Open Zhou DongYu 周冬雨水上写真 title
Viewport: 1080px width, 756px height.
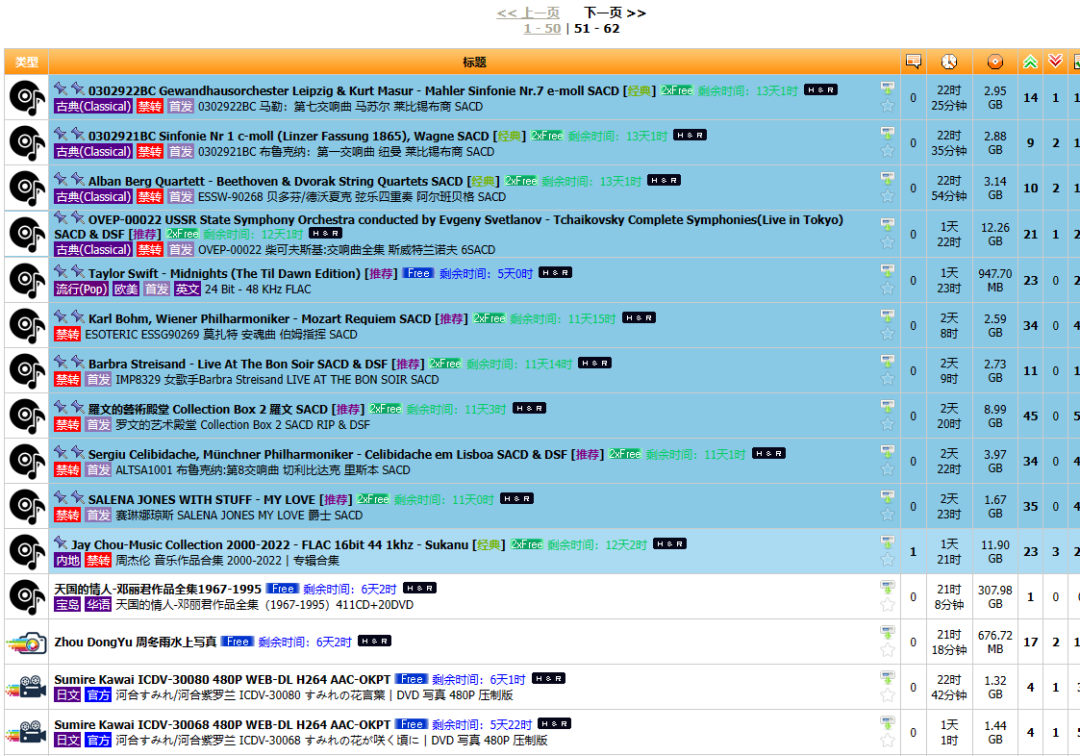coord(135,642)
